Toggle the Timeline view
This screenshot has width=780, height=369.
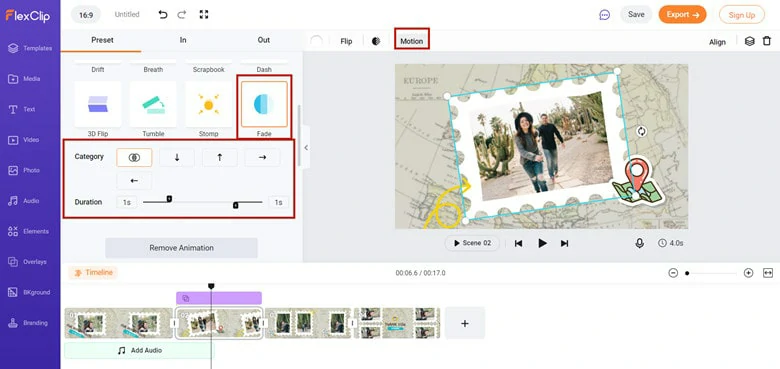93,273
